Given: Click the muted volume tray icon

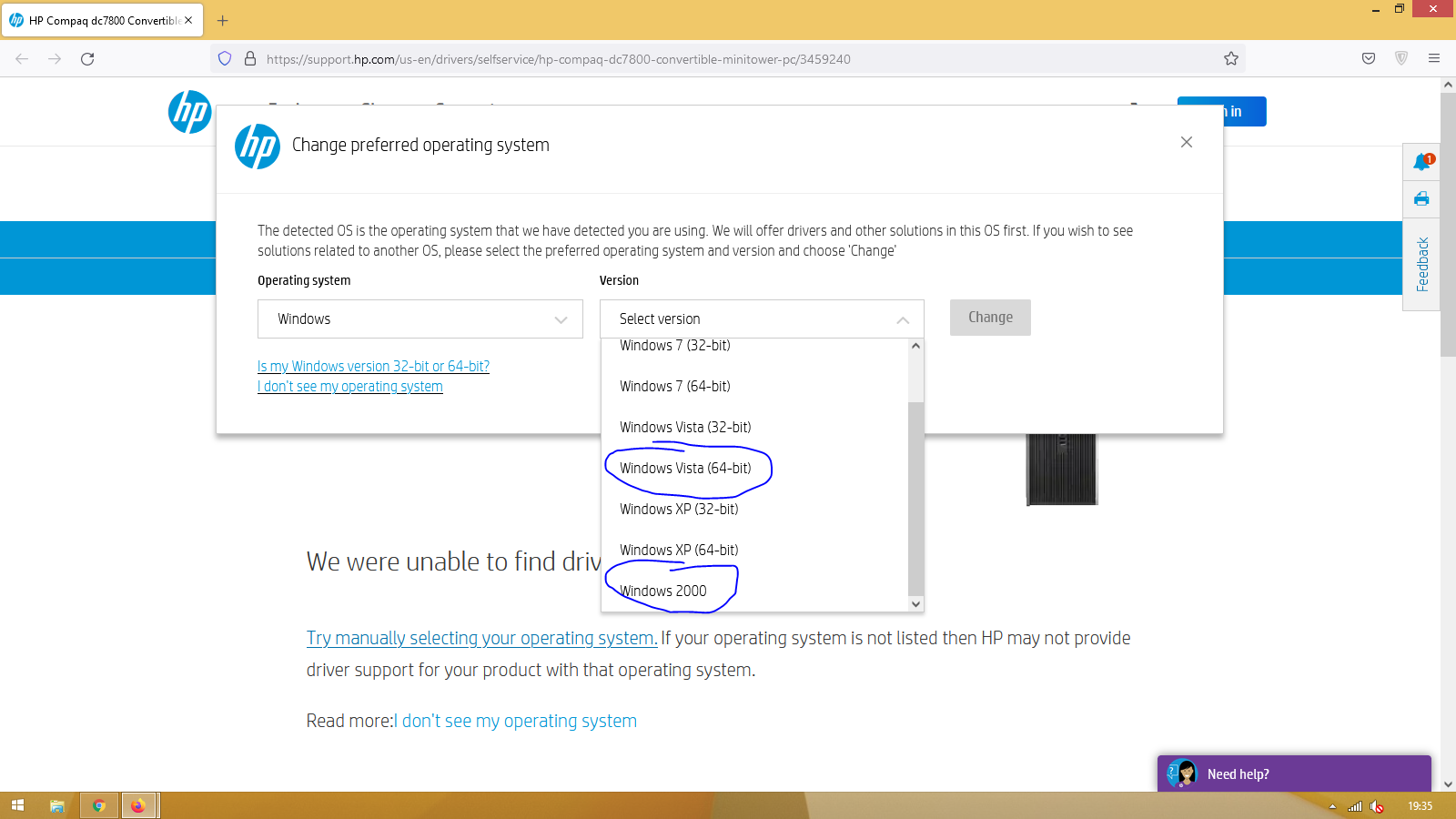Looking at the screenshot, I should tap(1377, 806).
